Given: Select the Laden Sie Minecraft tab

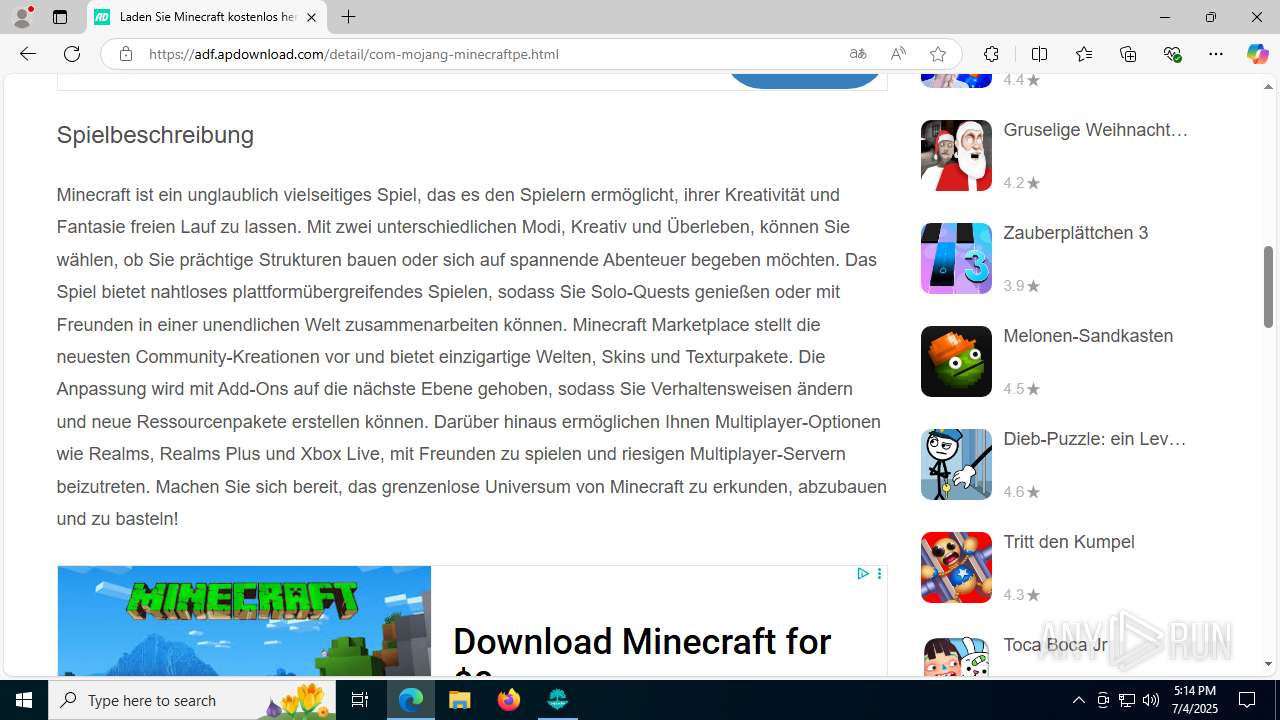Looking at the screenshot, I should click(207, 17).
